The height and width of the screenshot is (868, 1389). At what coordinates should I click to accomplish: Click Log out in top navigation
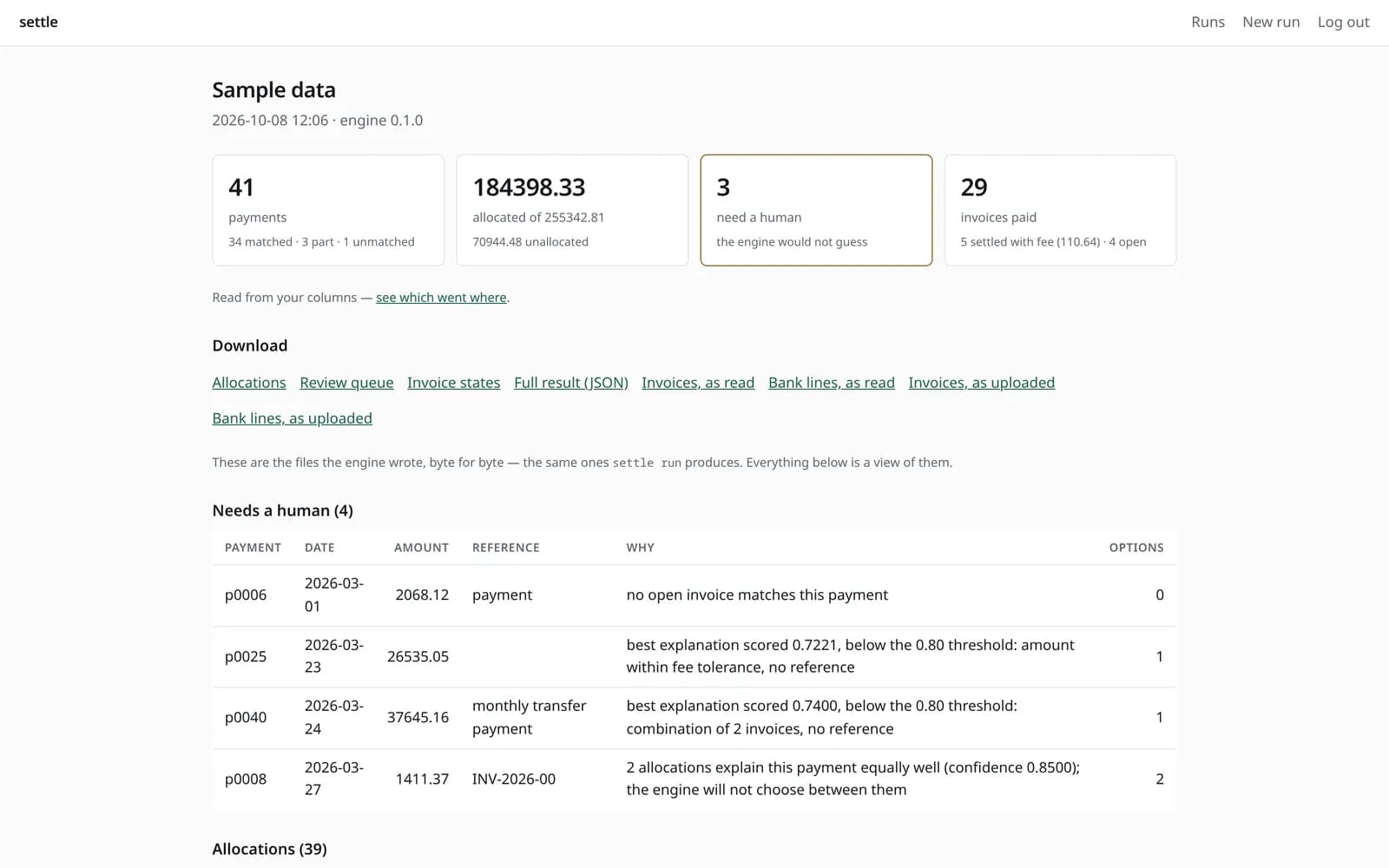(1343, 23)
